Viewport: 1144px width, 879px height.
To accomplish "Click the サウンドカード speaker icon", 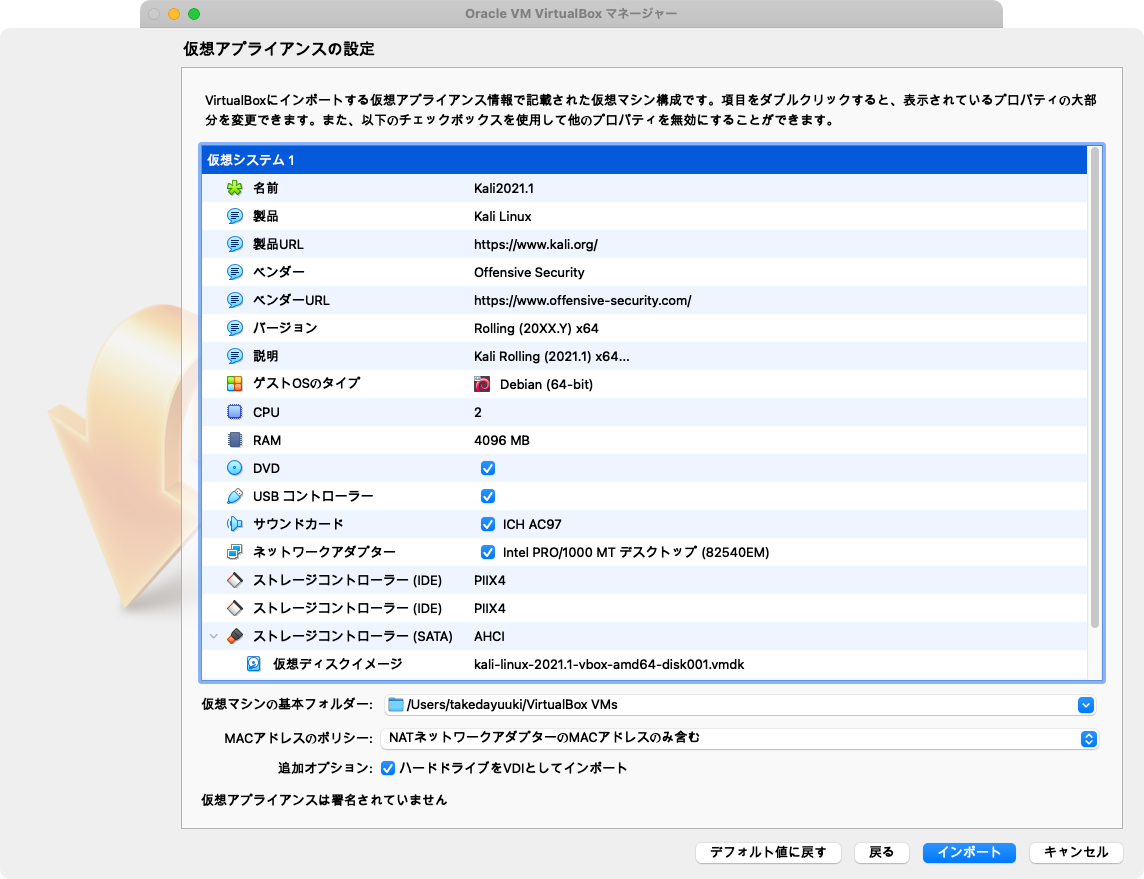I will (234, 524).
